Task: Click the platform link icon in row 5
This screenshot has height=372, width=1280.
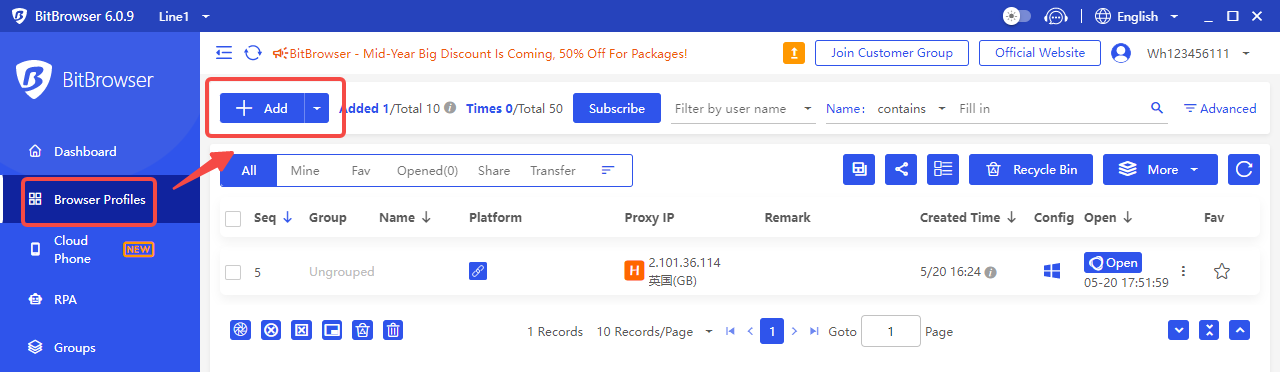Action: (478, 271)
